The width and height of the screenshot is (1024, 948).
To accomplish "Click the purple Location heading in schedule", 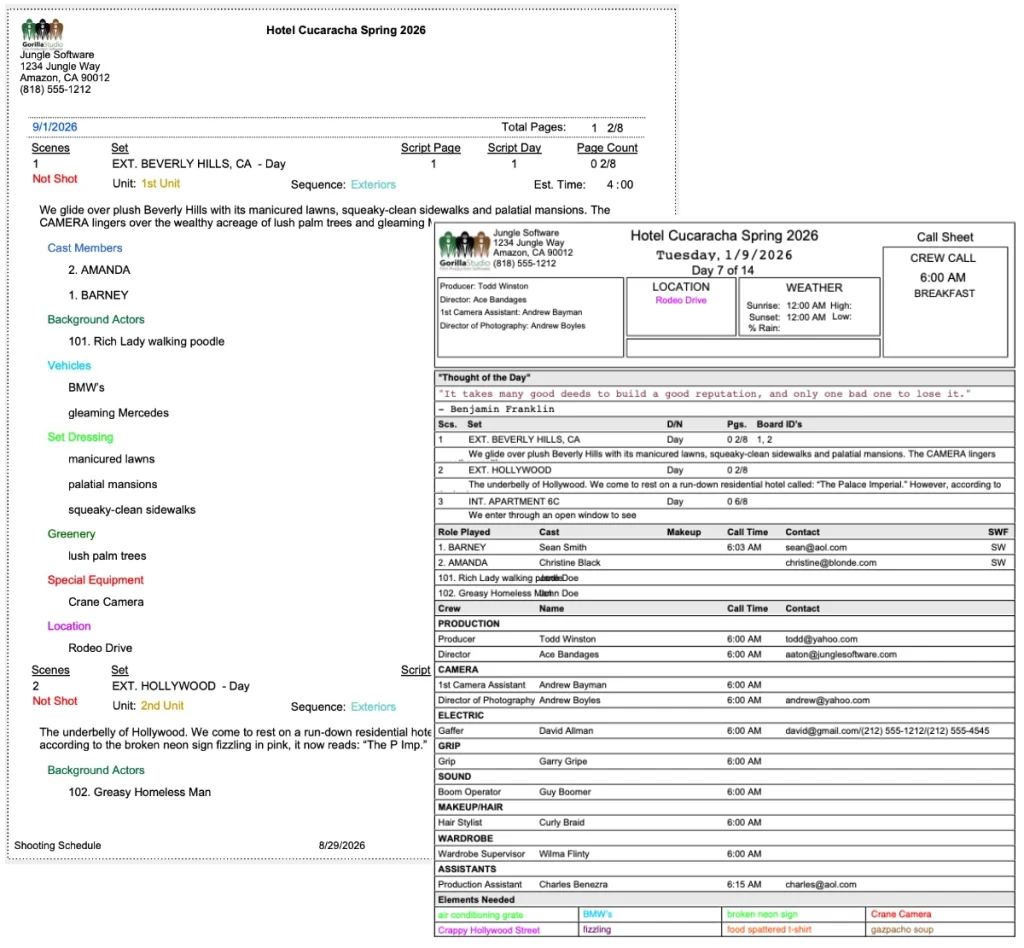I will [69, 626].
